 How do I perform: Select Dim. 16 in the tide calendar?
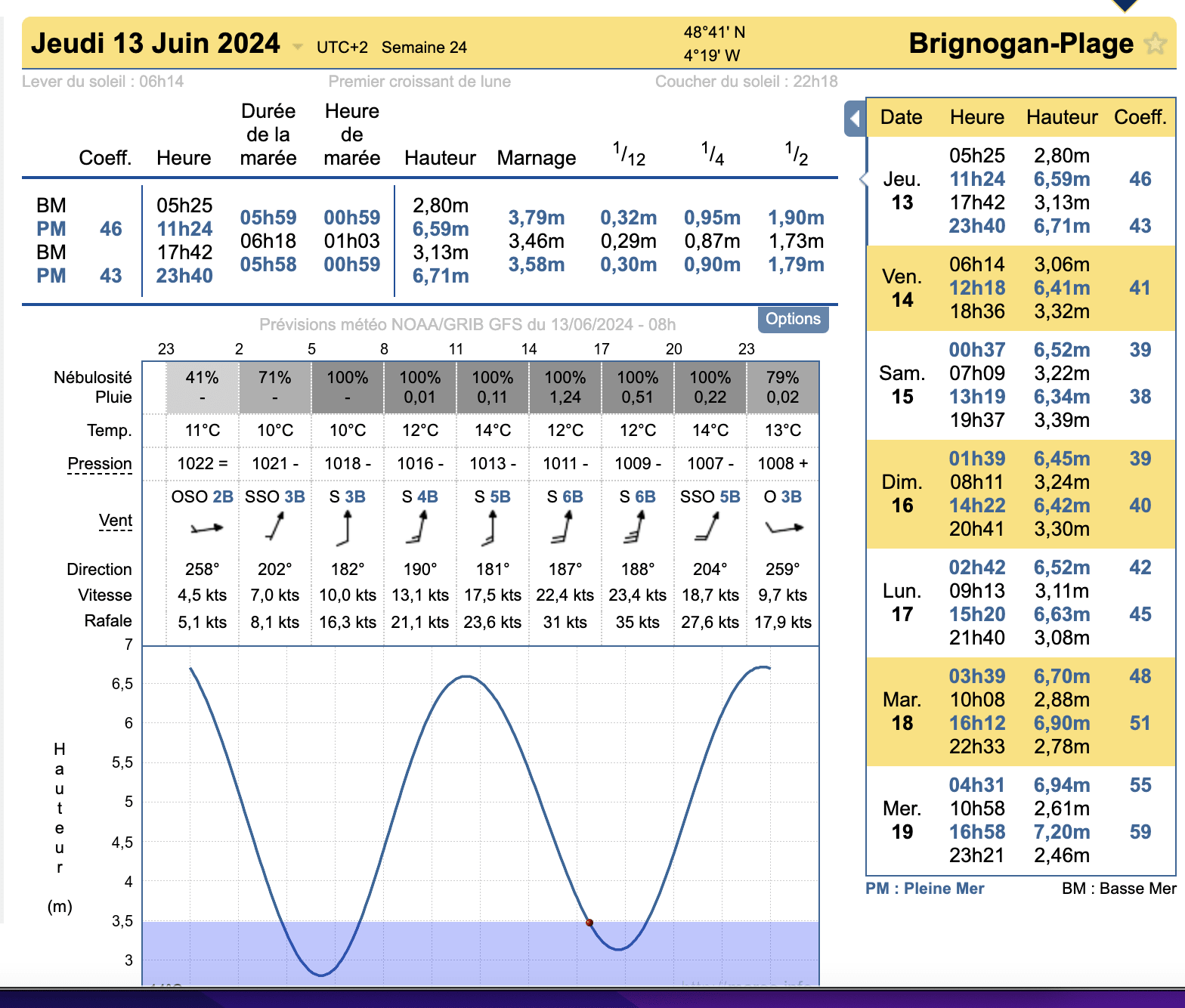[902, 493]
